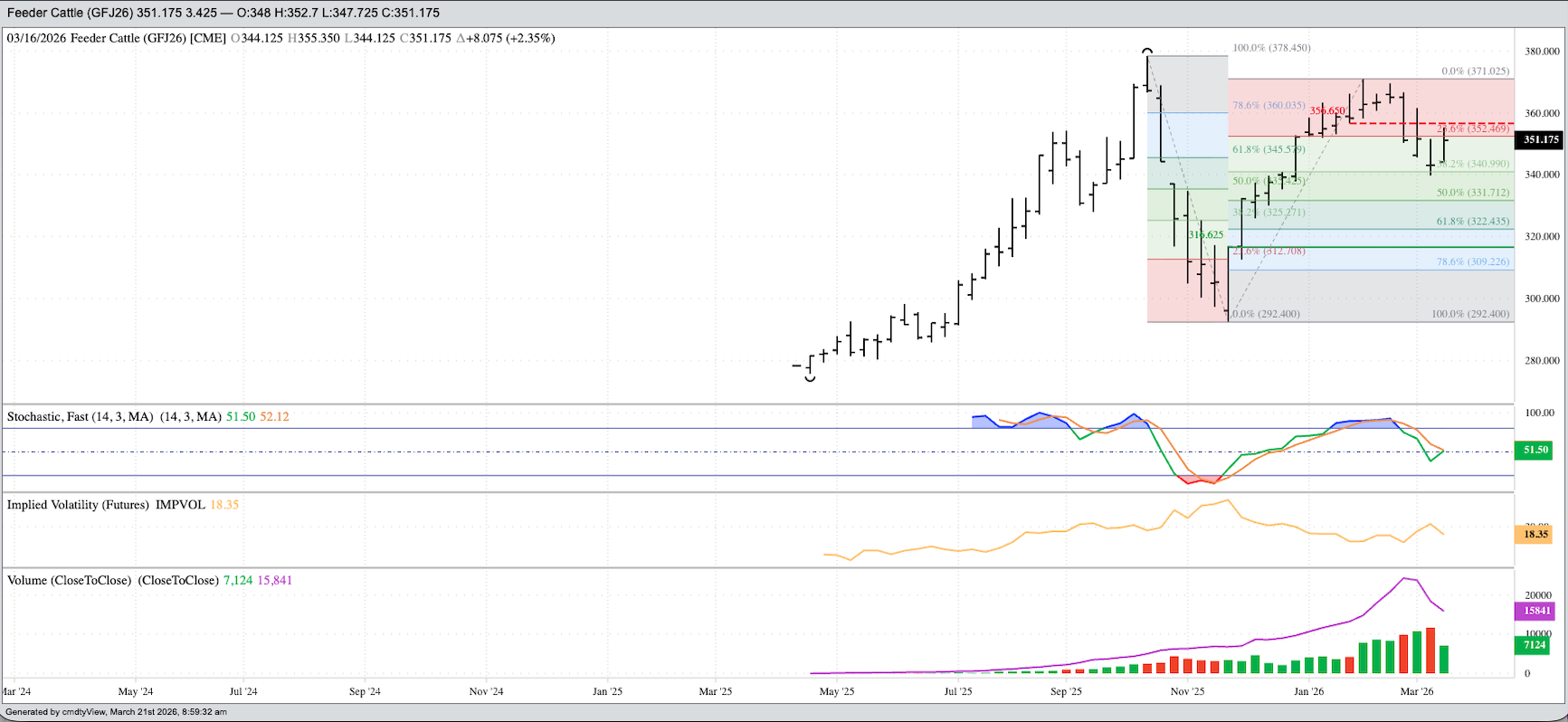The height and width of the screenshot is (722, 1568).
Task: Click the contract low arc marker under the first price bar
Action: point(810,378)
